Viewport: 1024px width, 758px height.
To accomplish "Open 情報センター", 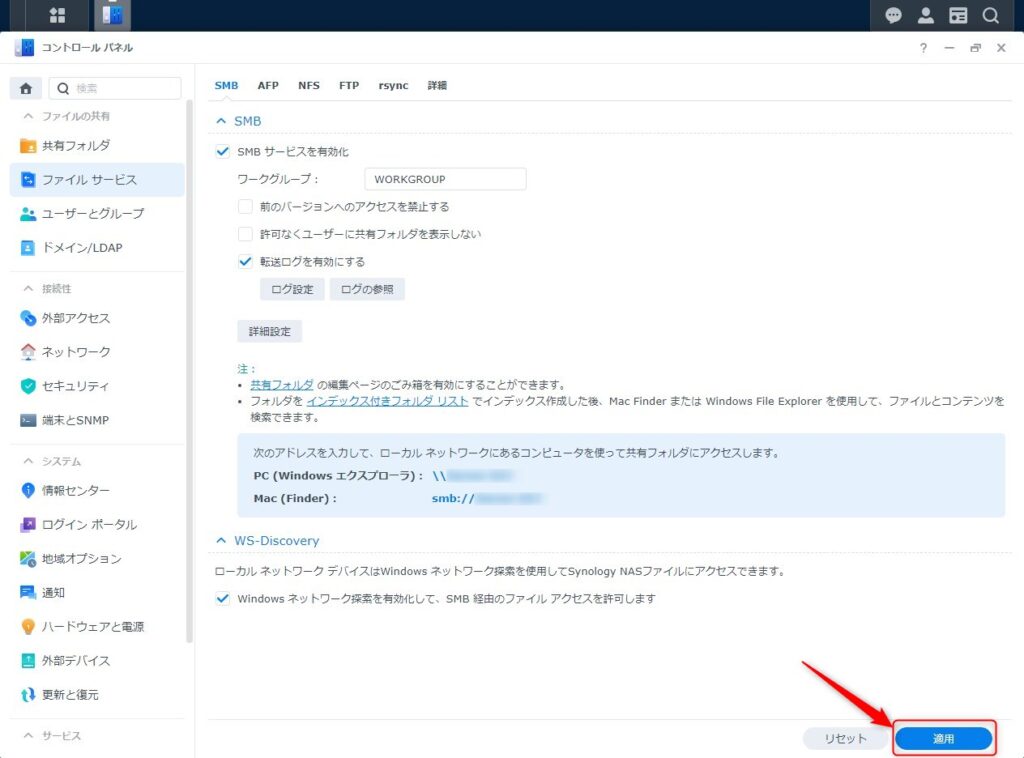I will (x=97, y=490).
